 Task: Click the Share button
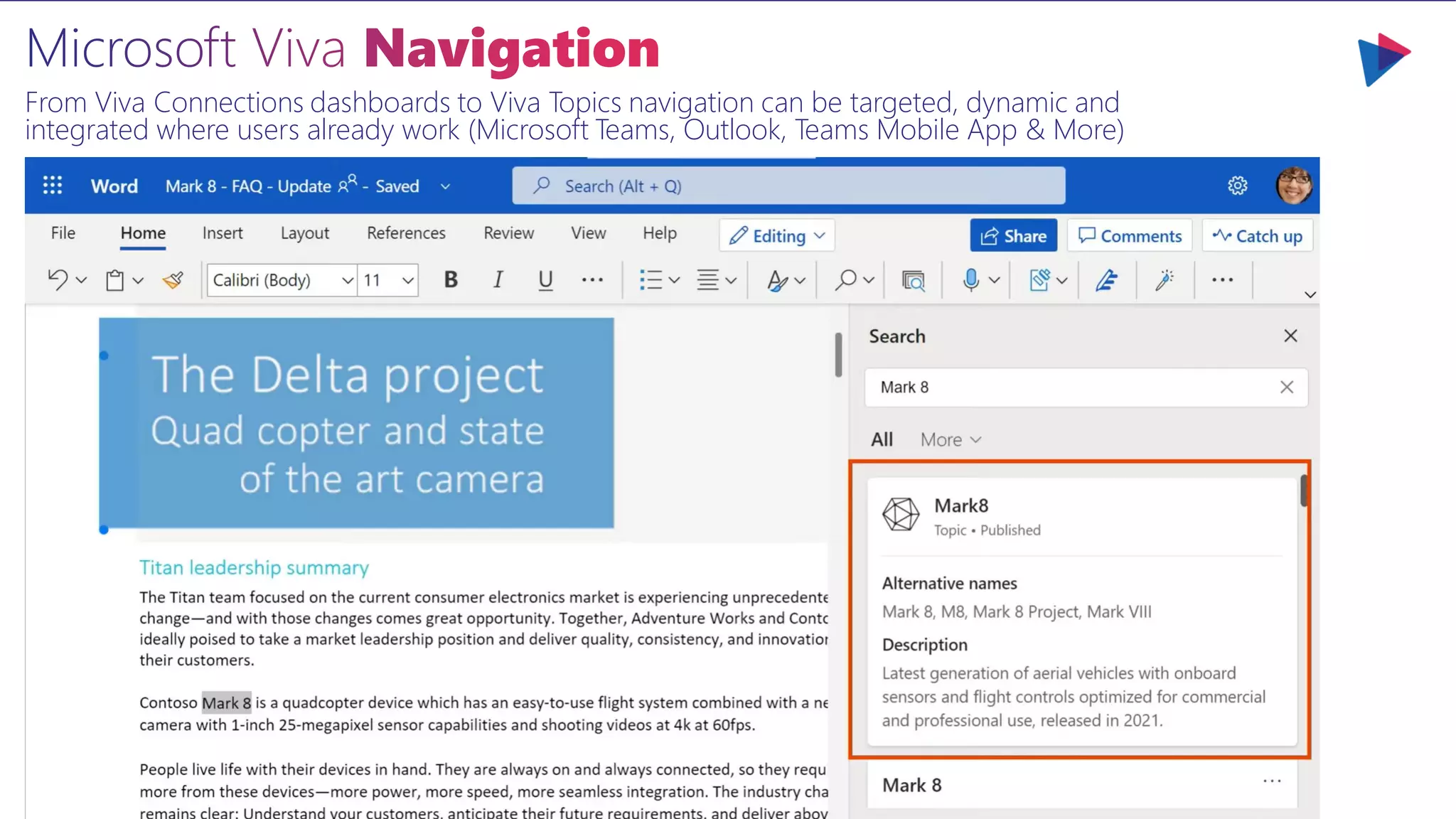(x=1013, y=236)
